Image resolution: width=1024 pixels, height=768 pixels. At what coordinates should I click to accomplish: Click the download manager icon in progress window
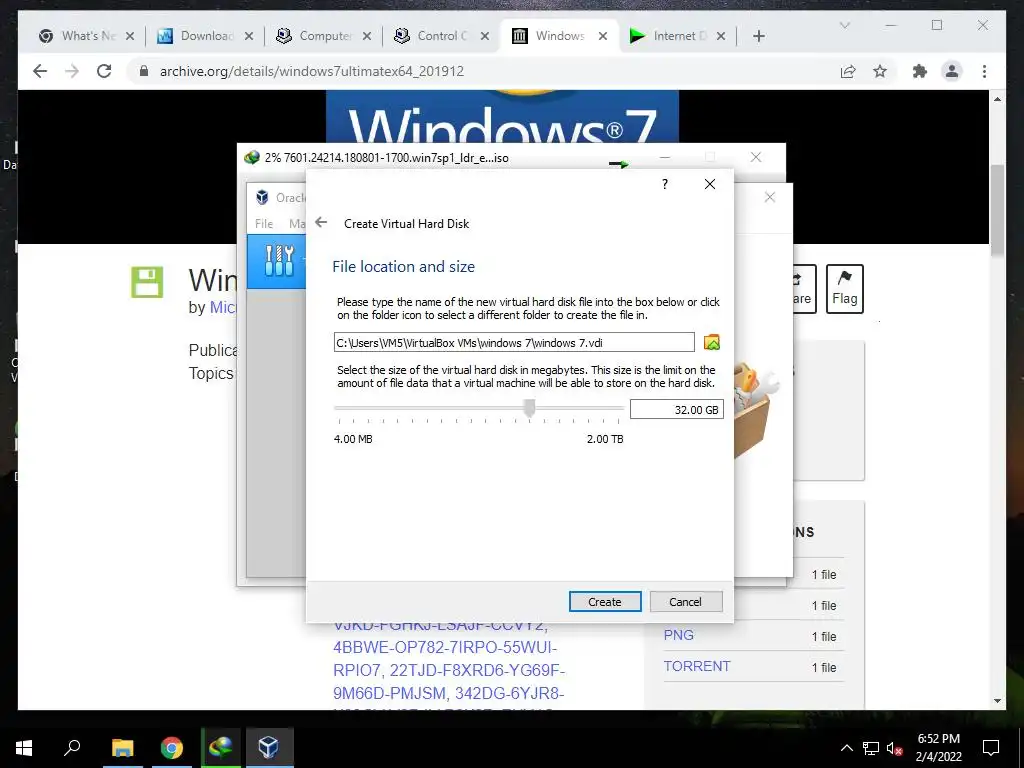tap(251, 157)
